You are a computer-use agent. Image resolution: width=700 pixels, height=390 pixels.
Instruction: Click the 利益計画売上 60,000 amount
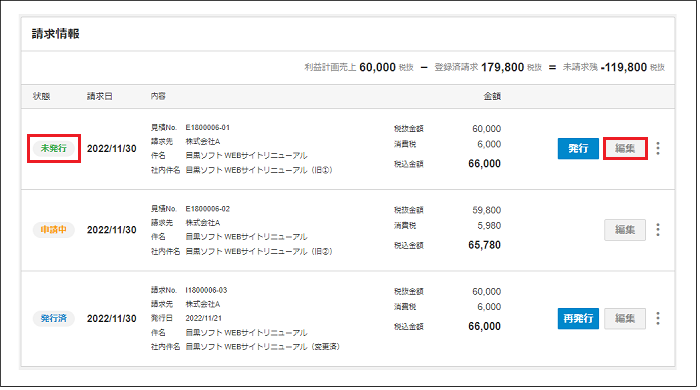(377, 67)
